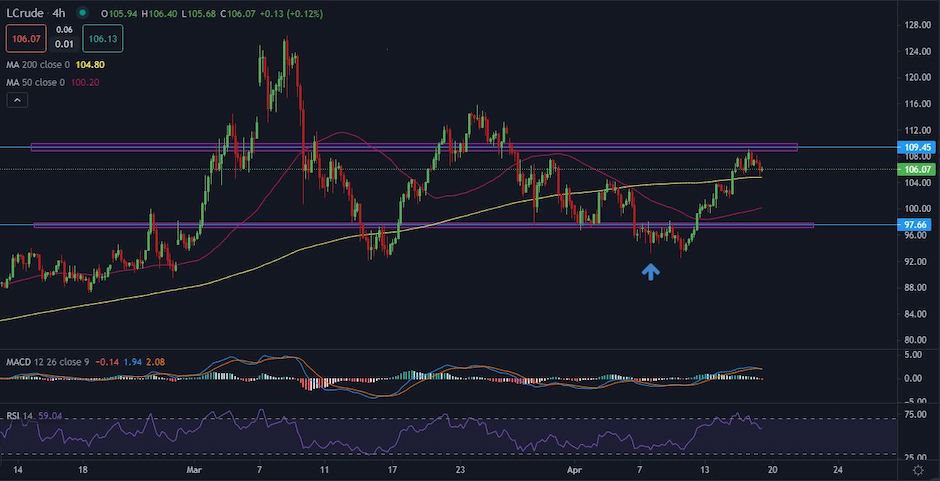The height and width of the screenshot is (481, 940).
Task: Select the MA 200 close indicator label
Action: click(x=36, y=64)
